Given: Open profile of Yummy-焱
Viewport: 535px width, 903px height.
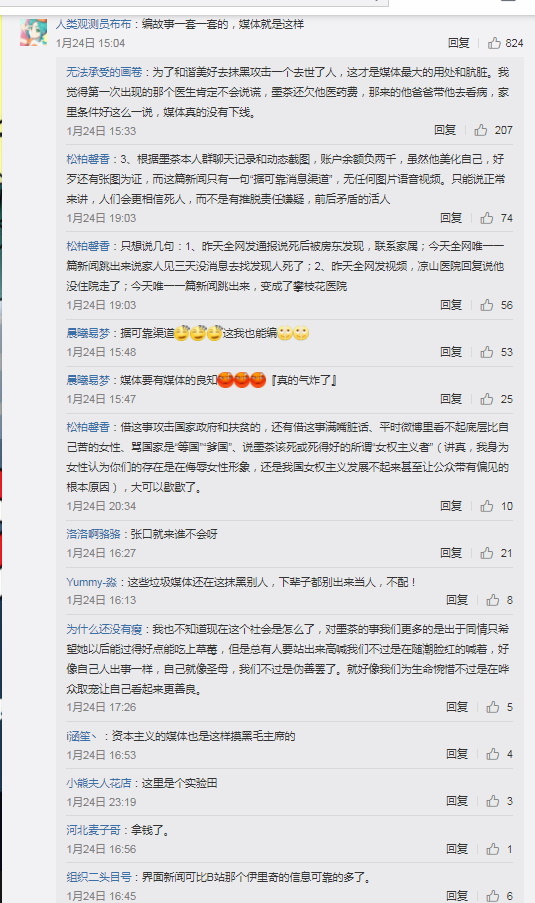Looking at the screenshot, I should tap(92, 582).
